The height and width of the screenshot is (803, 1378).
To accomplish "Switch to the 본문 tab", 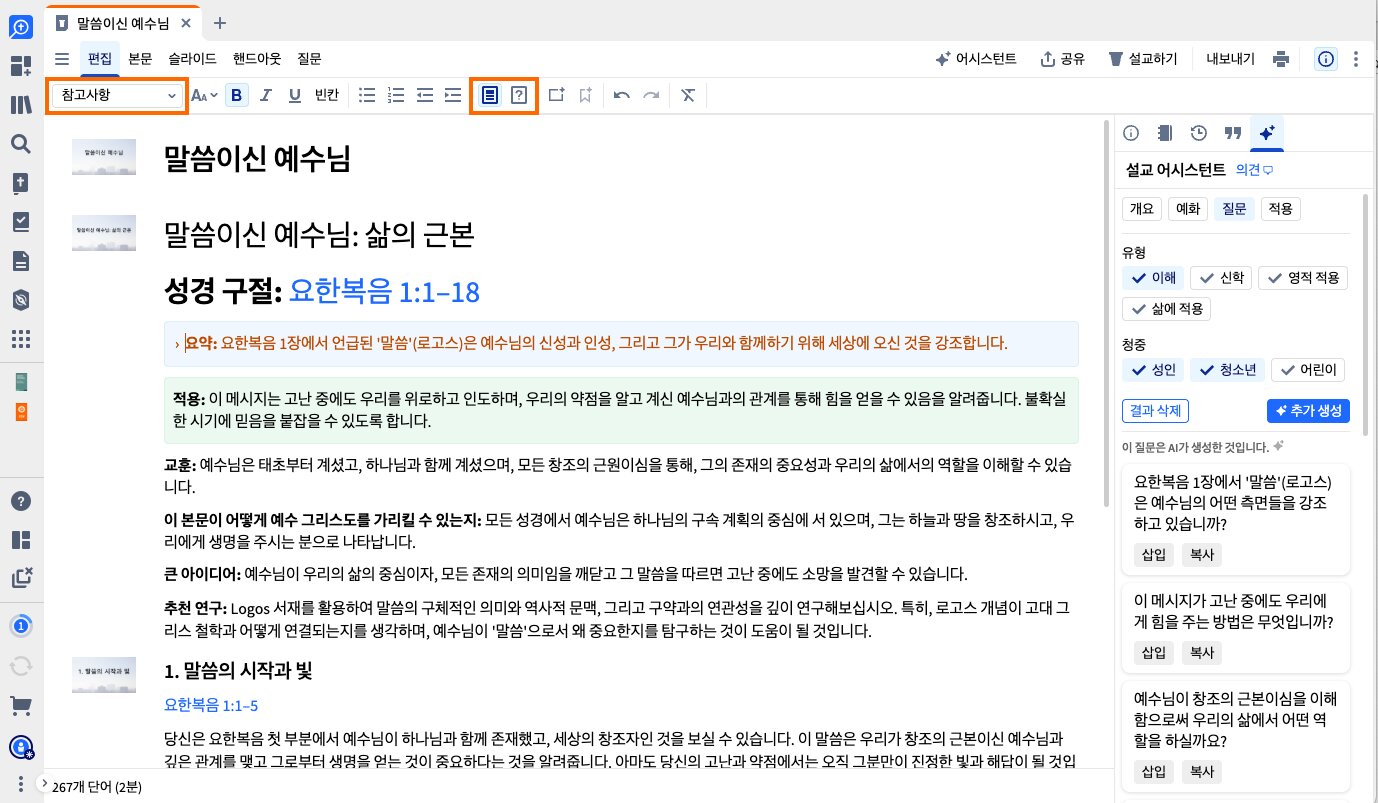I will coord(140,59).
